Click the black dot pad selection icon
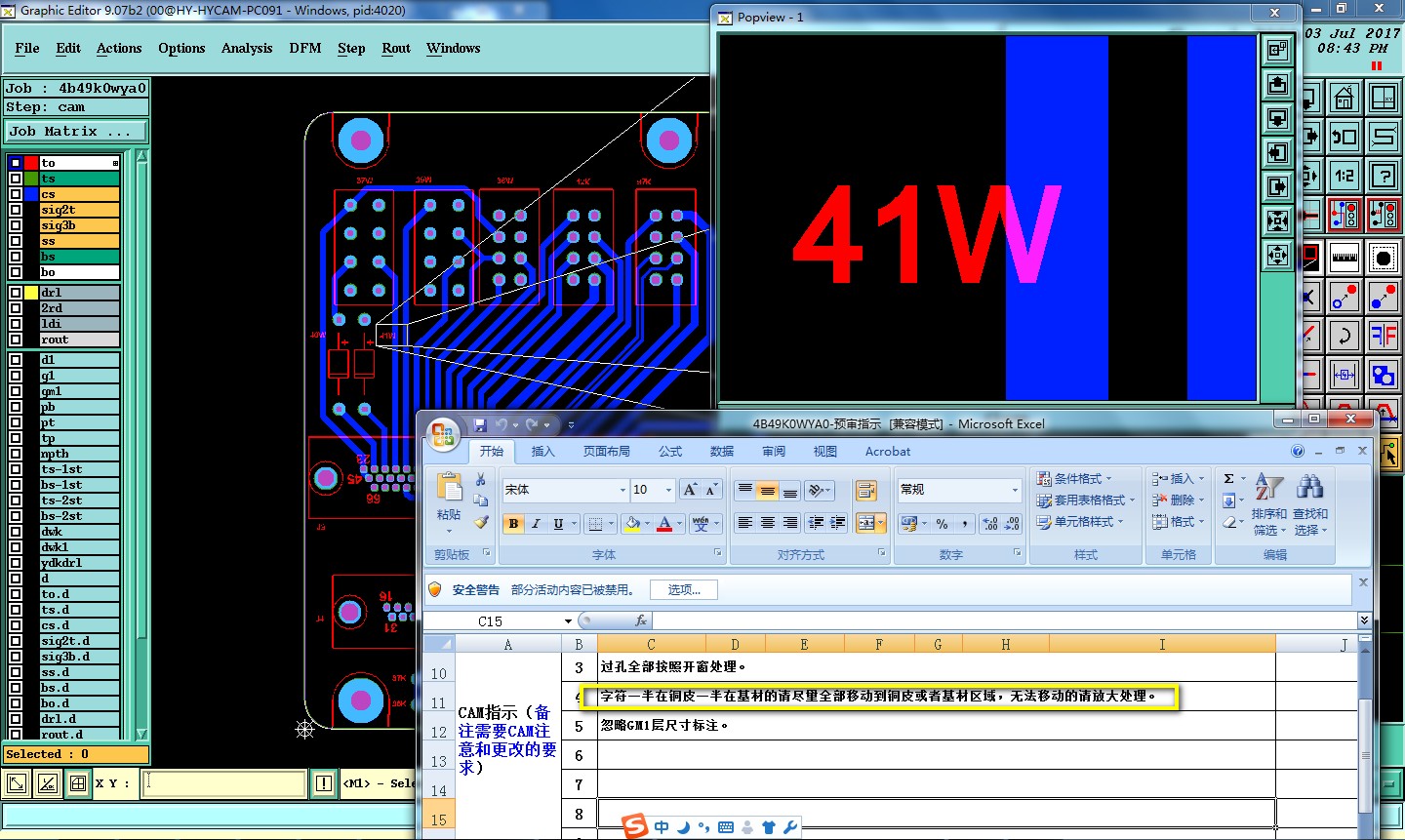This screenshot has width=1405, height=840. pyautogui.click(x=1384, y=258)
